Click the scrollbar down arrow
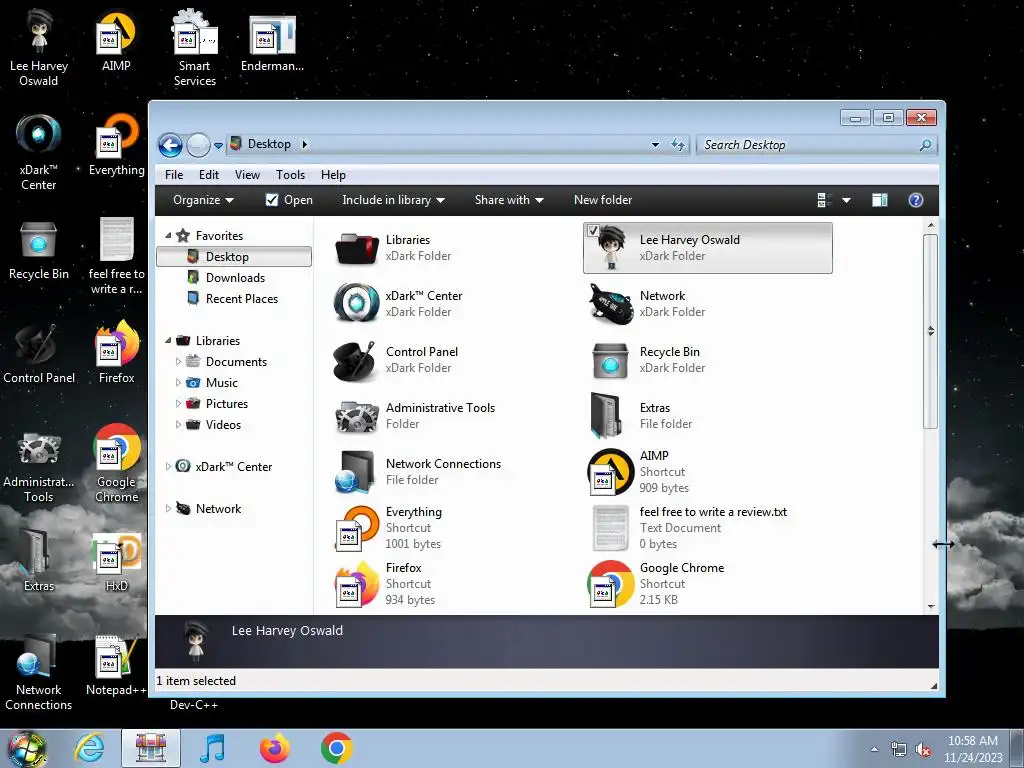Screen dimensions: 1024x768 (931, 607)
